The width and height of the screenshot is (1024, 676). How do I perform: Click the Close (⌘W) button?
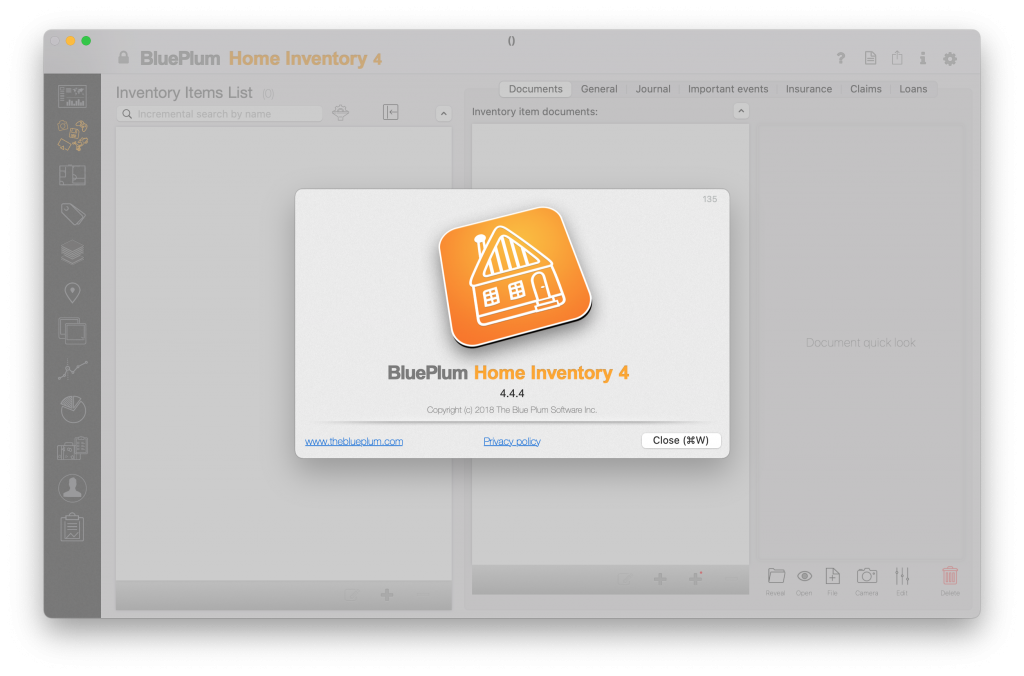click(x=680, y=440)
